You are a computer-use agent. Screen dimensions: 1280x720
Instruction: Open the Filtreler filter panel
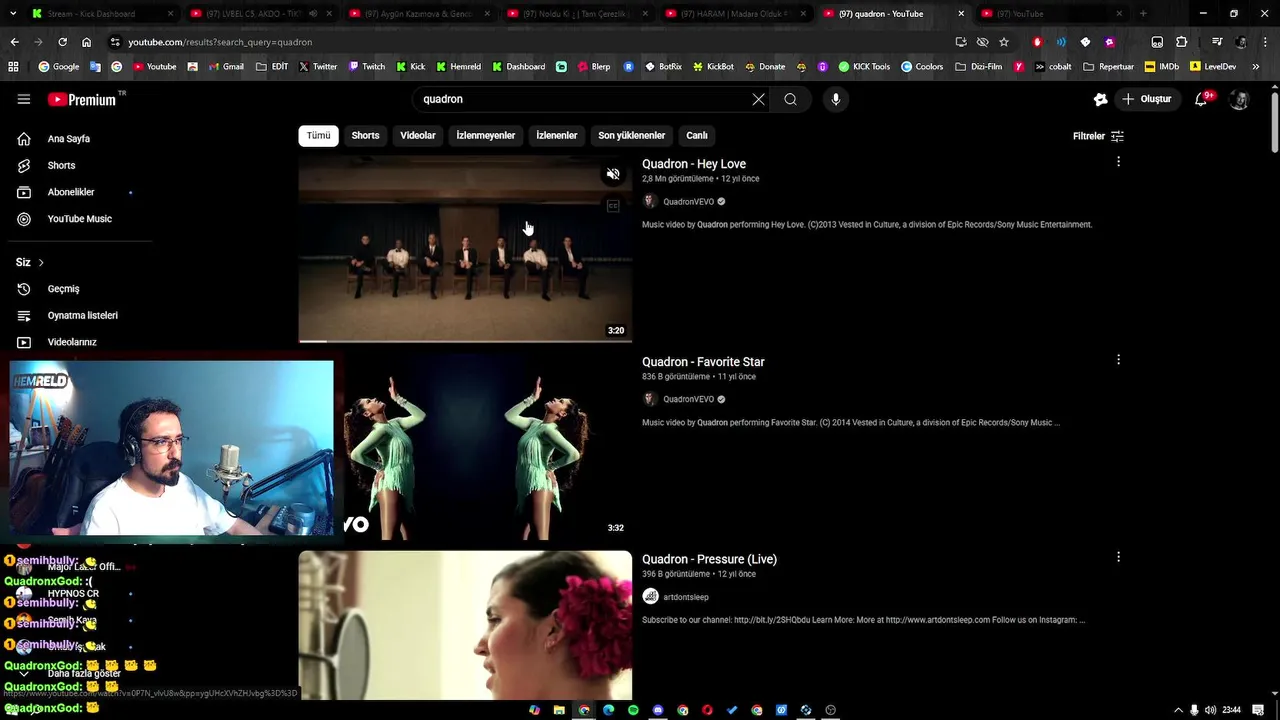[x=1098, y=136]
